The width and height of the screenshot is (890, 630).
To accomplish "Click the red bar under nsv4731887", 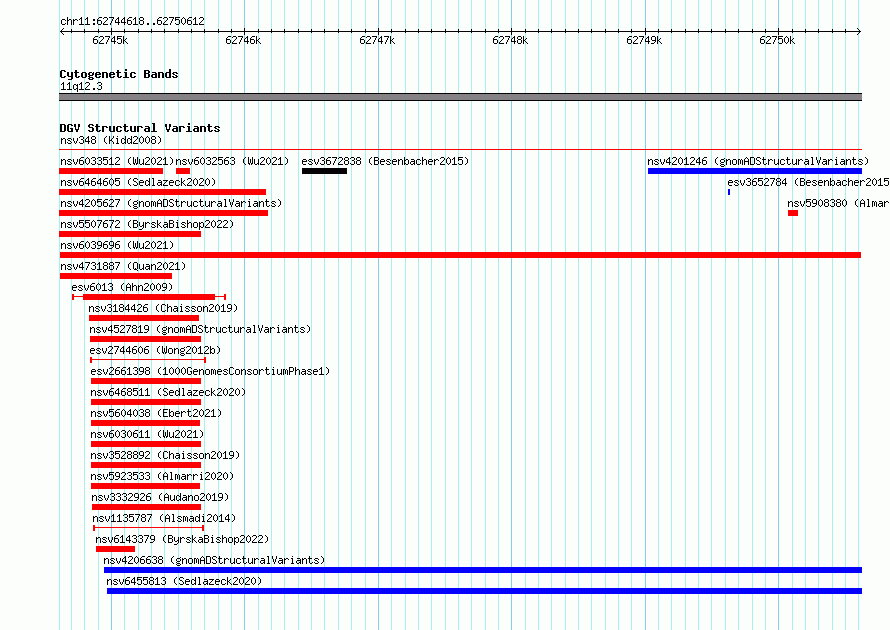I will tap(116, 276).
